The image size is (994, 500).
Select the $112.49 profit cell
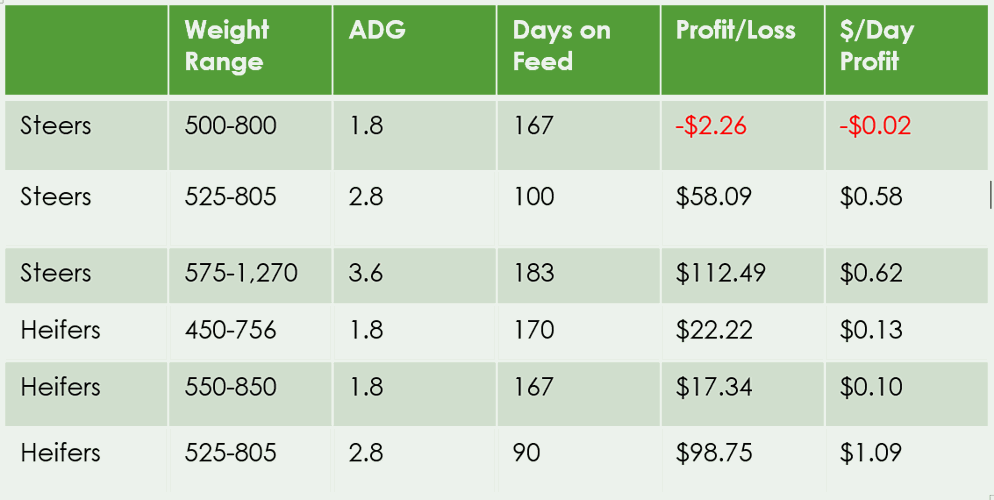coord(720,273)
